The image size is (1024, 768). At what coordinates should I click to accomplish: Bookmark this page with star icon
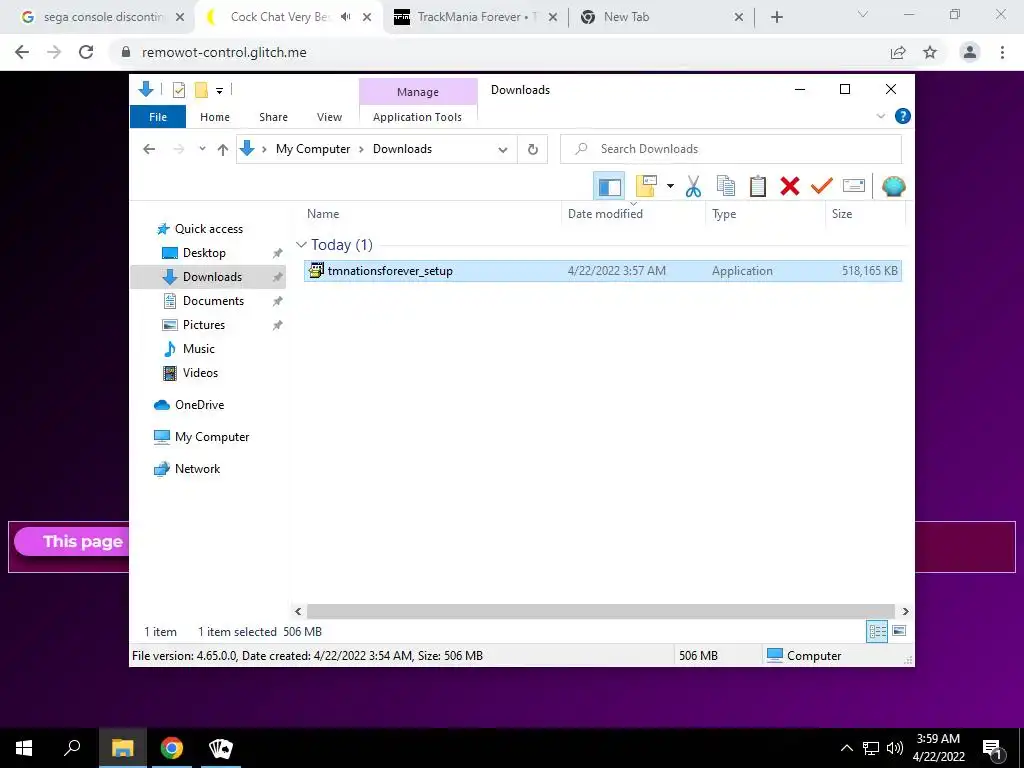click(x=930, y=52)
